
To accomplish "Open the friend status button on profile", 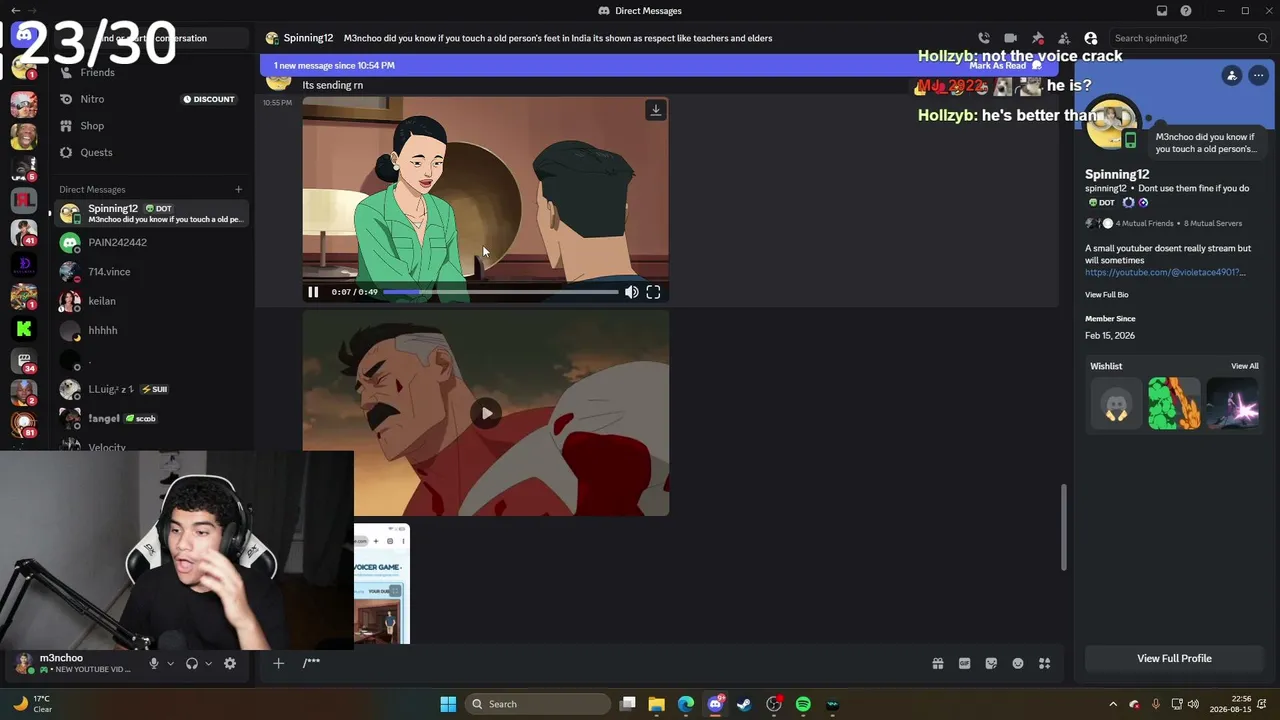I will click(x=1232, y=76).
